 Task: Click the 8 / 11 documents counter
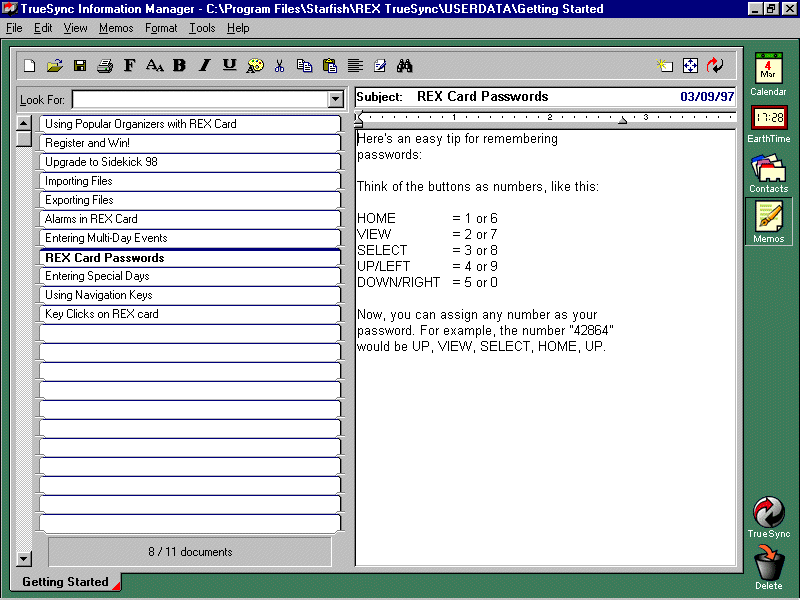coord(190,552)
